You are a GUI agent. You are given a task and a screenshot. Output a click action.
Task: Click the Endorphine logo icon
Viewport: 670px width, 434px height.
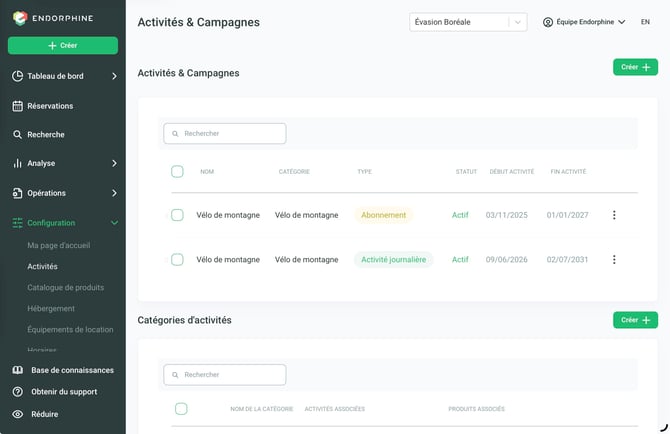[20, 18]
